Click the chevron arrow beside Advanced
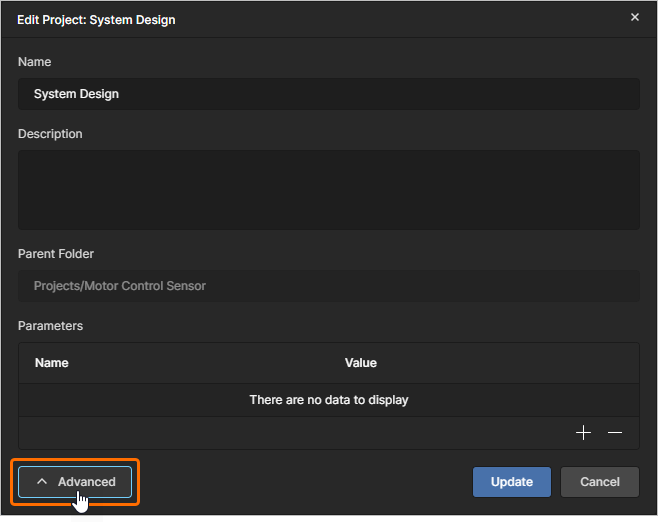Image resolution: width=658 pixels, height=522 pixels. pos(42,482)
